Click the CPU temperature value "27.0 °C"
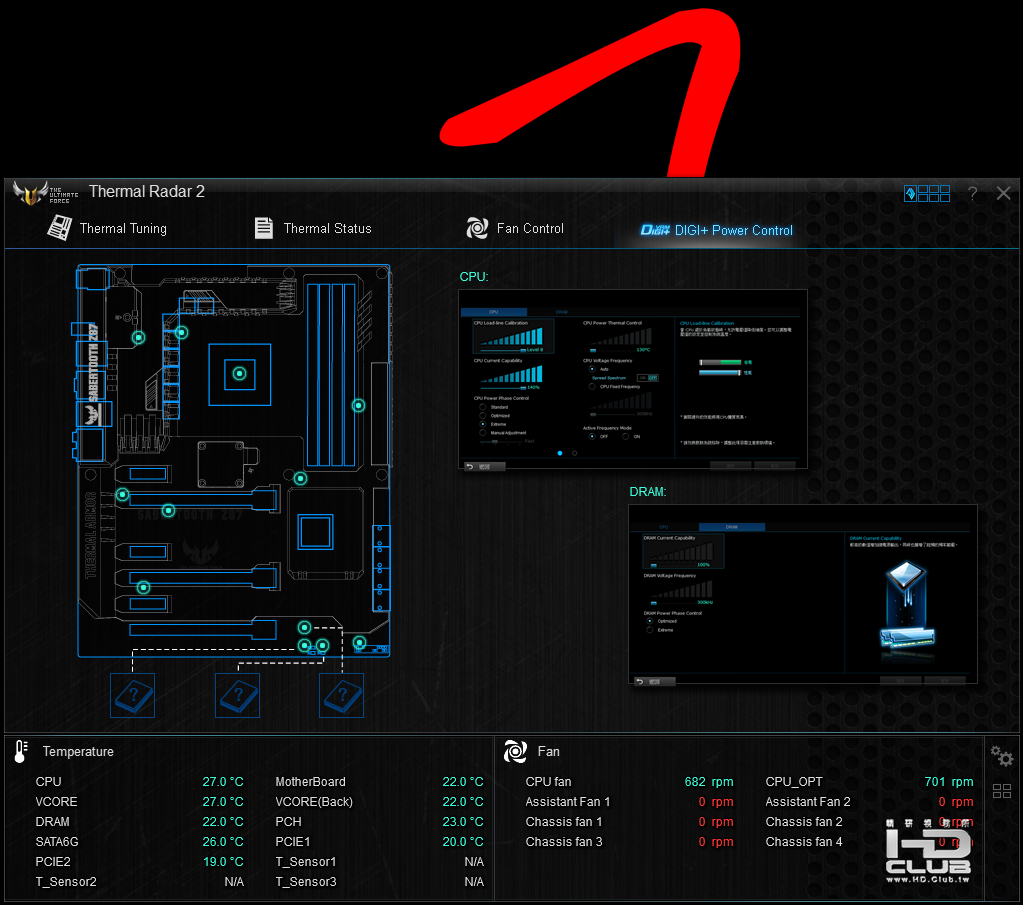 [223, 782]
